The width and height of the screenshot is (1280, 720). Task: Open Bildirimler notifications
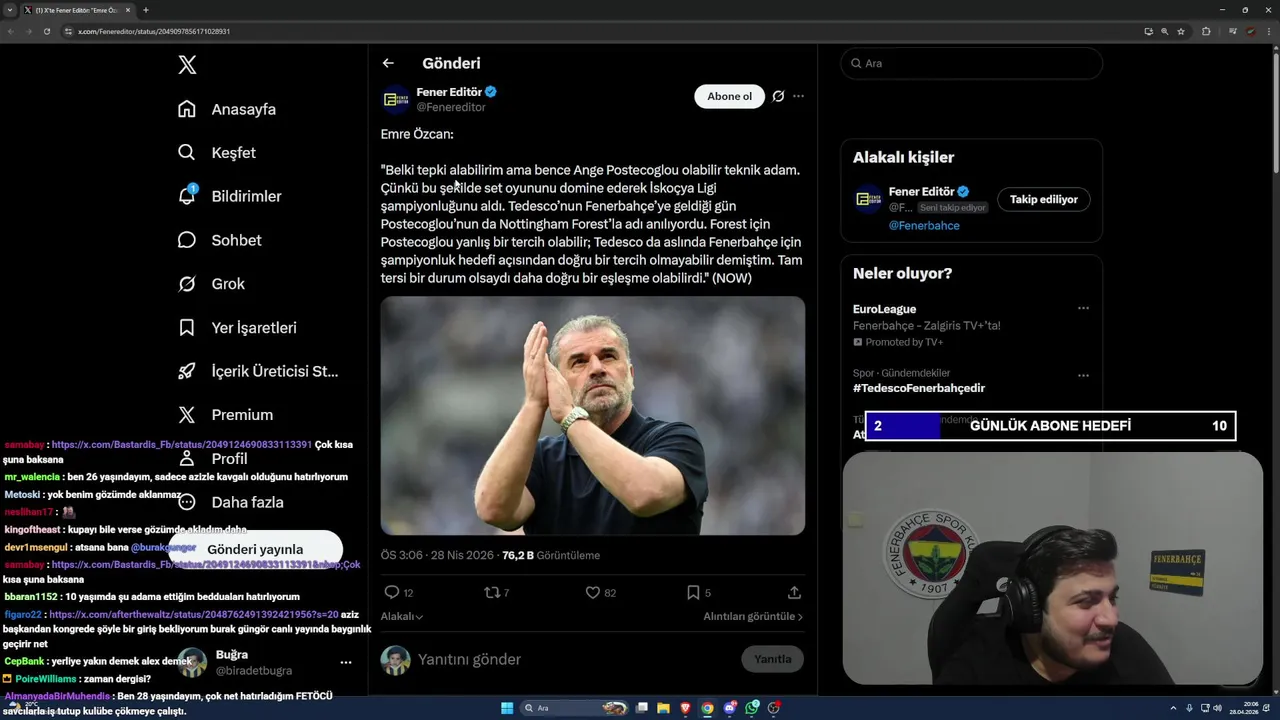click(x=229, y=196)
